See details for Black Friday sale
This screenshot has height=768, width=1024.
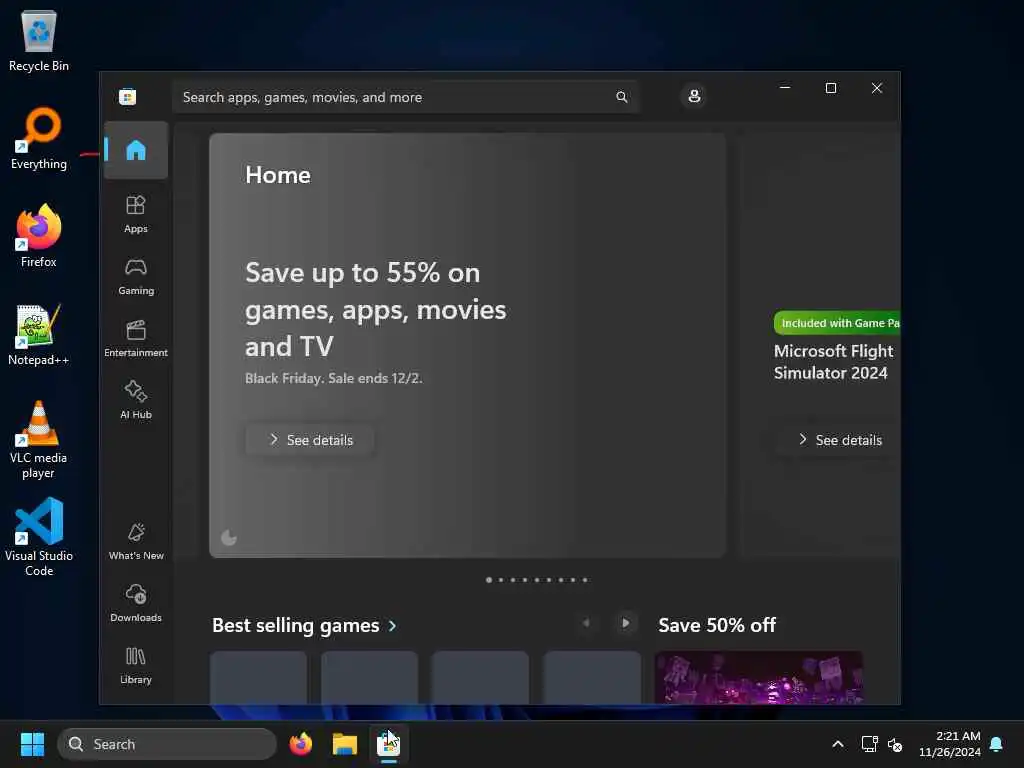pos(310,440)
